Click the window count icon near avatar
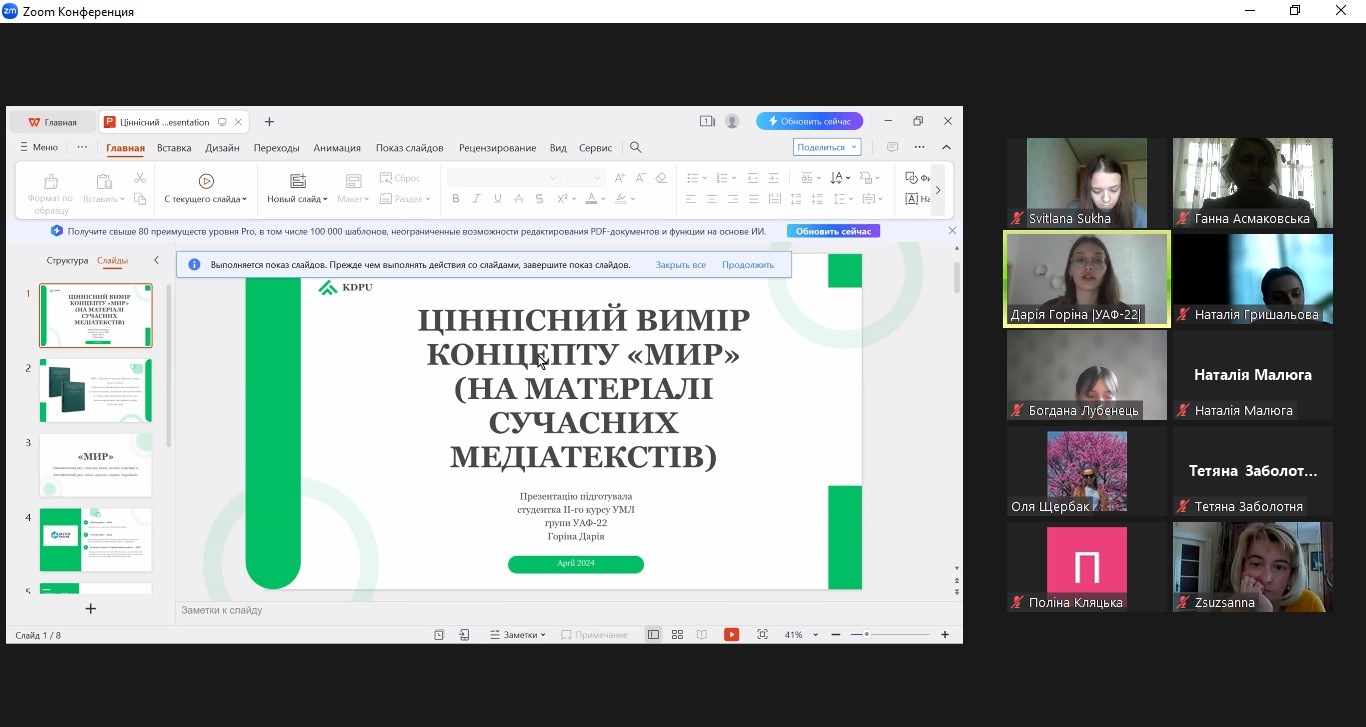The width and height of the screenshot is (1366, 727). click(x=707, y=121)
